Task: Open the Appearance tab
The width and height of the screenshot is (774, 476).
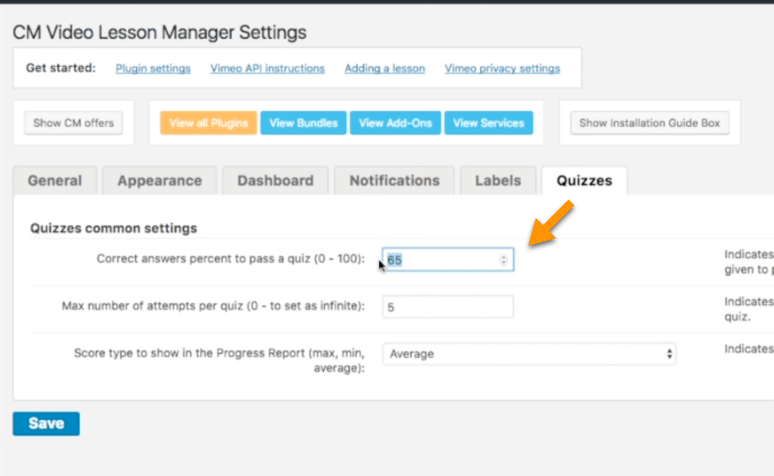Action: pyautogui.click(x=159, y=181)
